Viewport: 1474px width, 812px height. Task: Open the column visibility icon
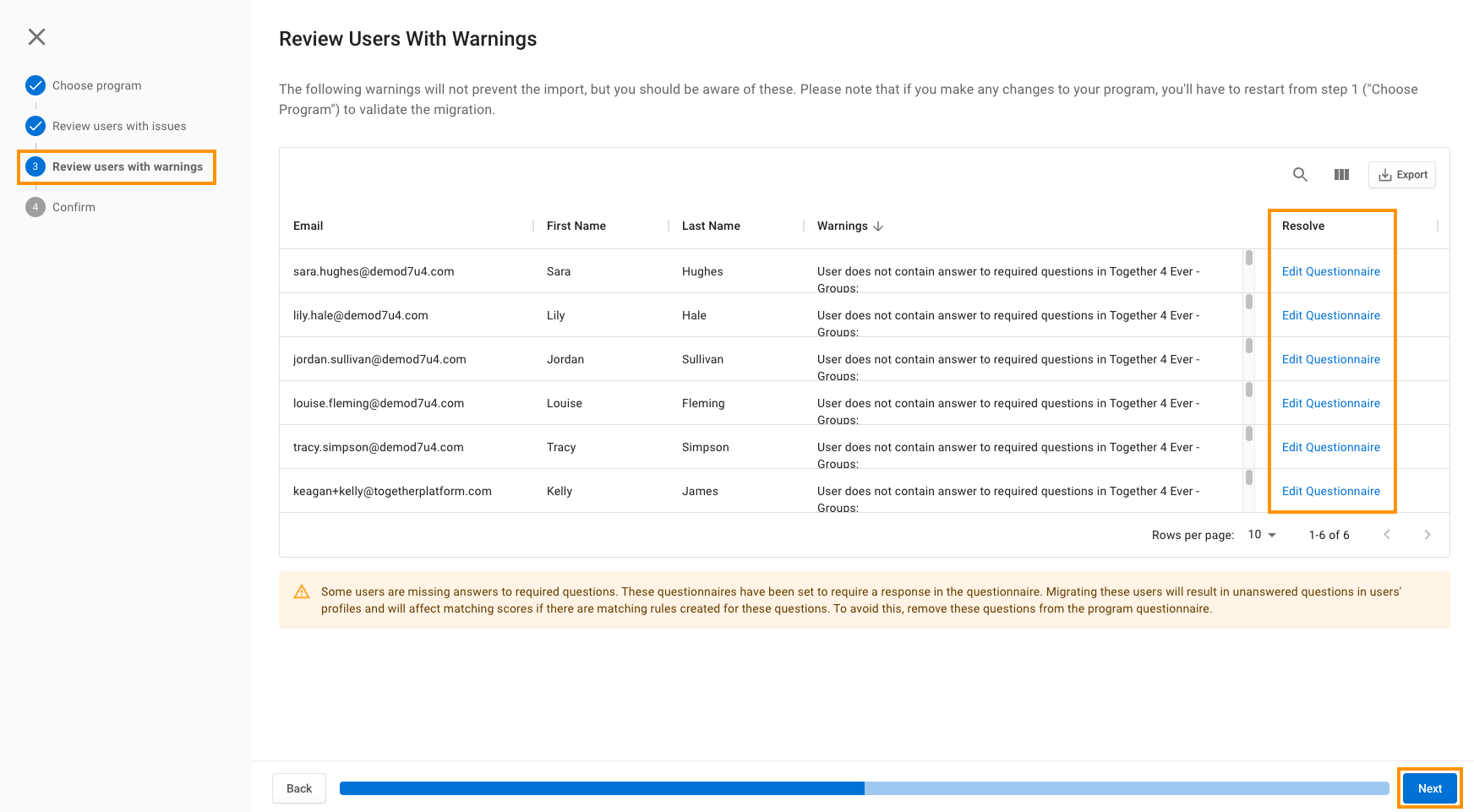1341,175
